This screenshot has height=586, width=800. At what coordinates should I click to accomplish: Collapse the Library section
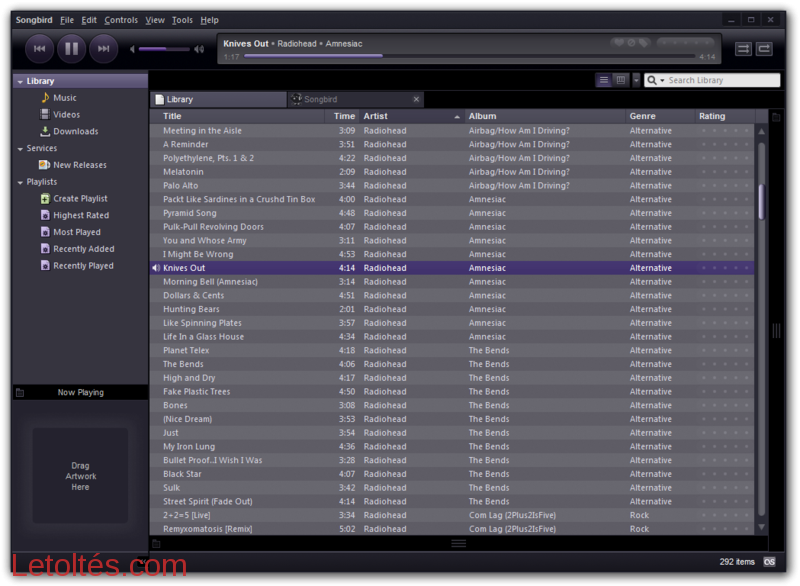click(x=20, y=81)
